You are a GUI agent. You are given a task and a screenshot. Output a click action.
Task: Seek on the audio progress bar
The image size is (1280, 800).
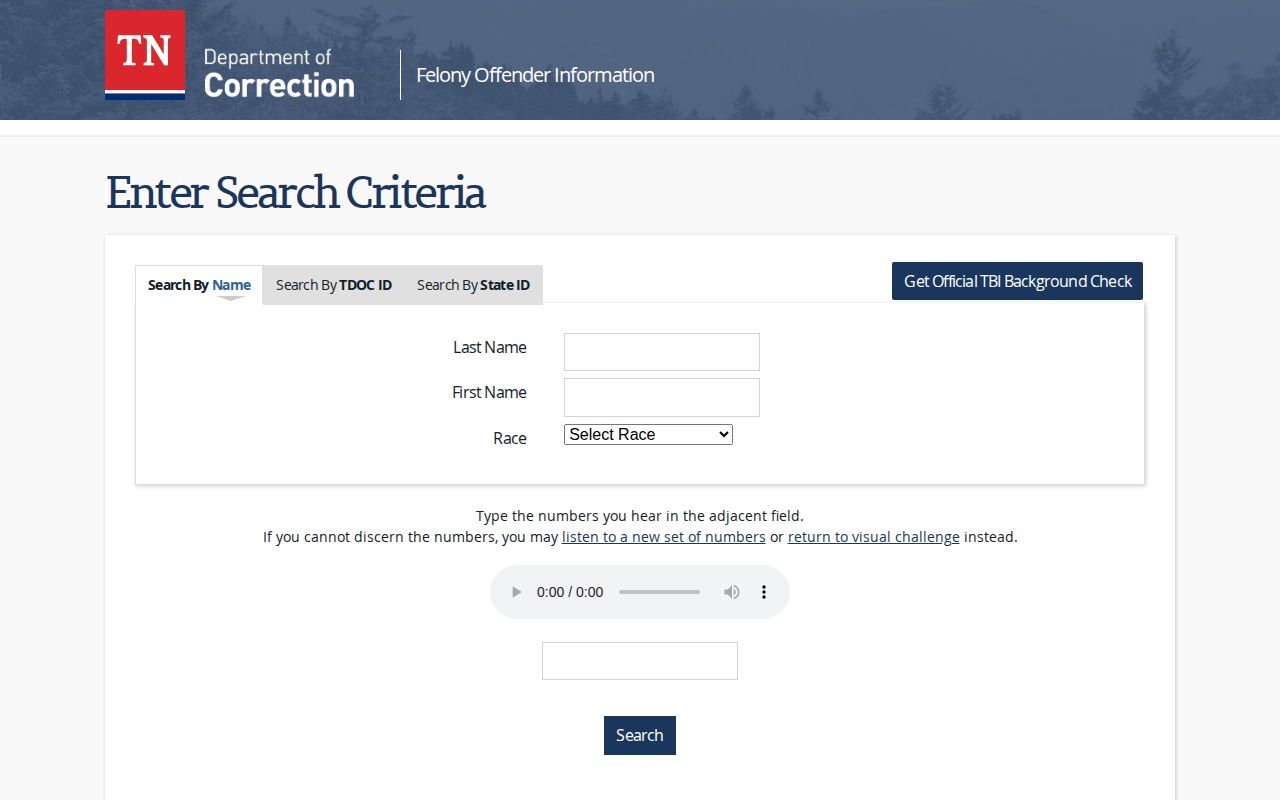pos(659,592)
